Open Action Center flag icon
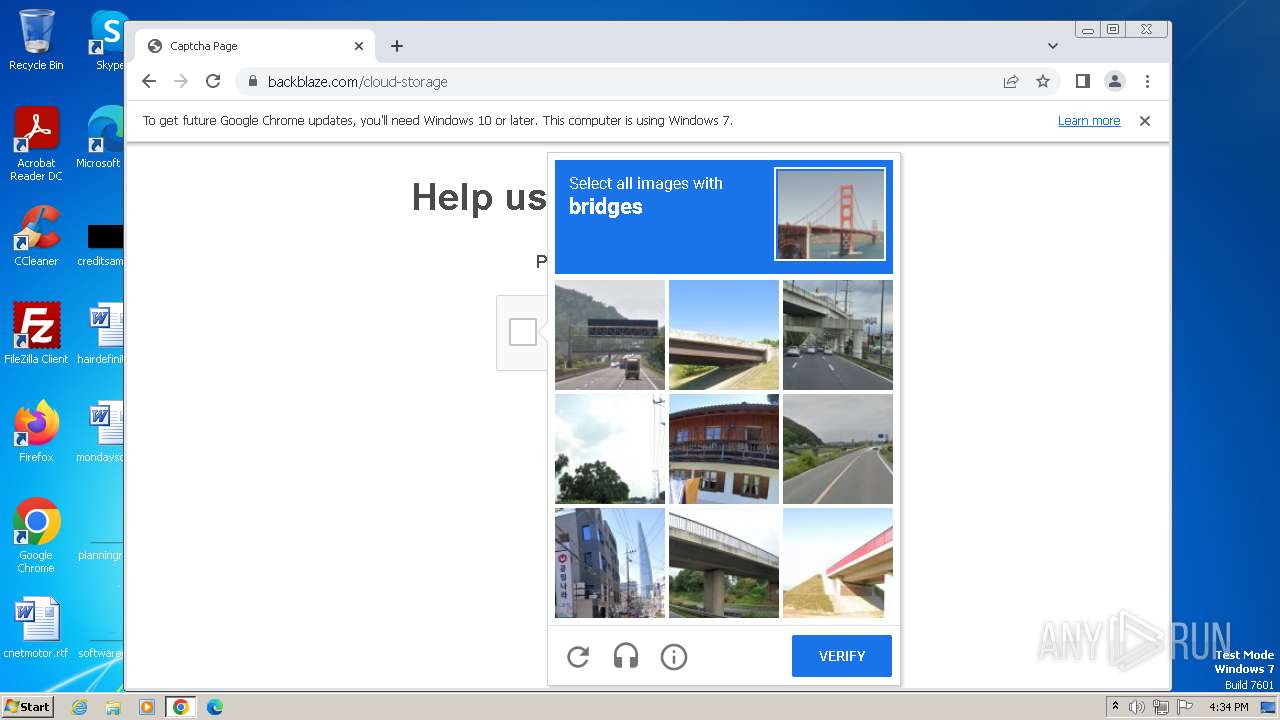The height and width of the screenshot is (720, 1280). tap(1184, 707)
